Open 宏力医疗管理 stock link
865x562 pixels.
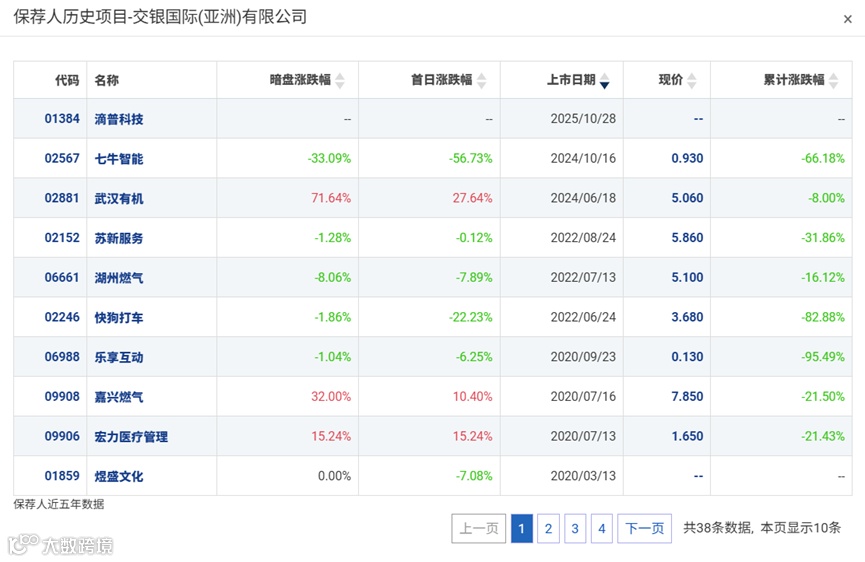(x=131, y=437)
